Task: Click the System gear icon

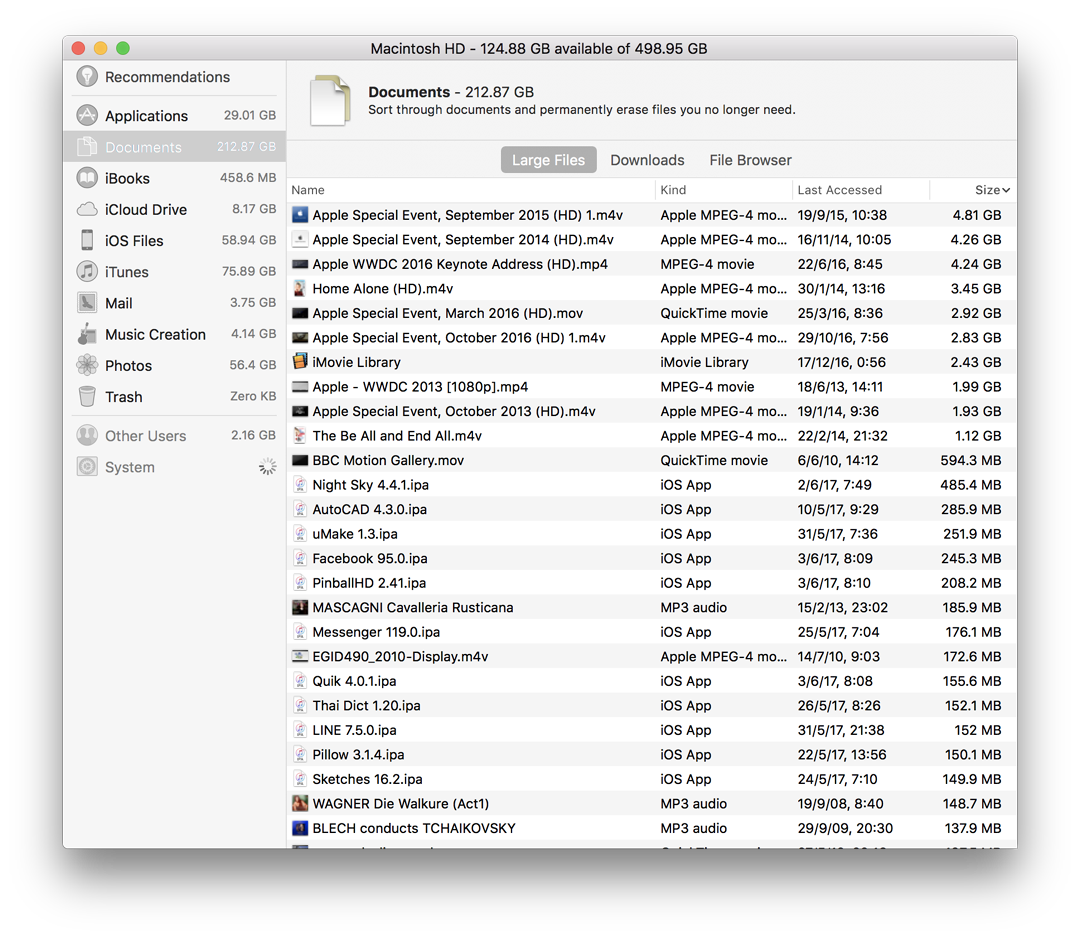Action: point(87,466)
